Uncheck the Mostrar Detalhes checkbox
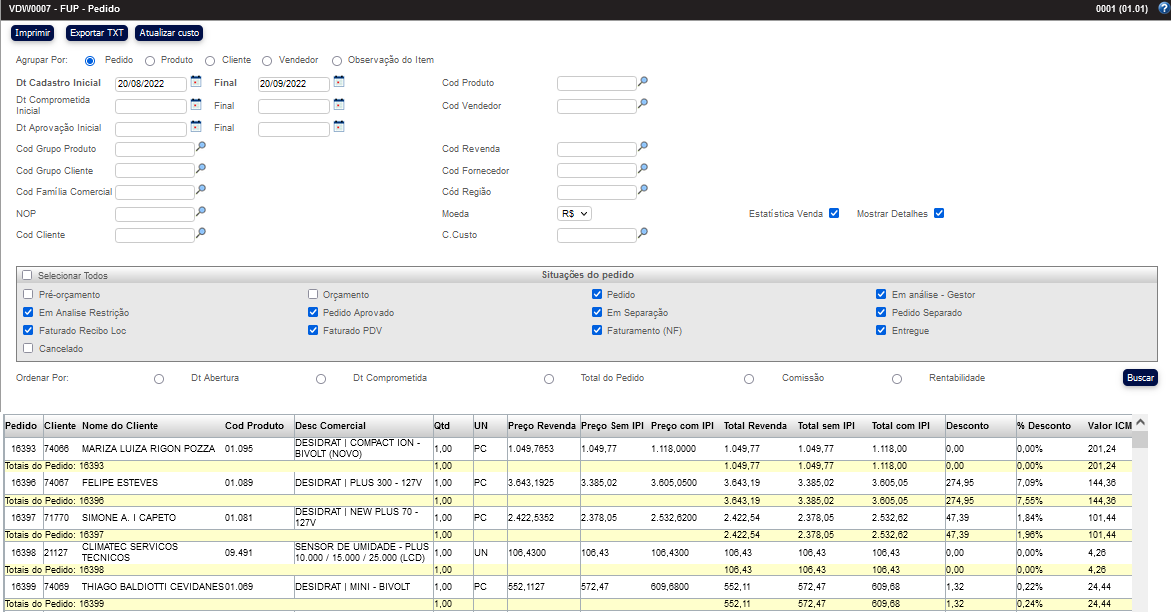 point(939,214)
